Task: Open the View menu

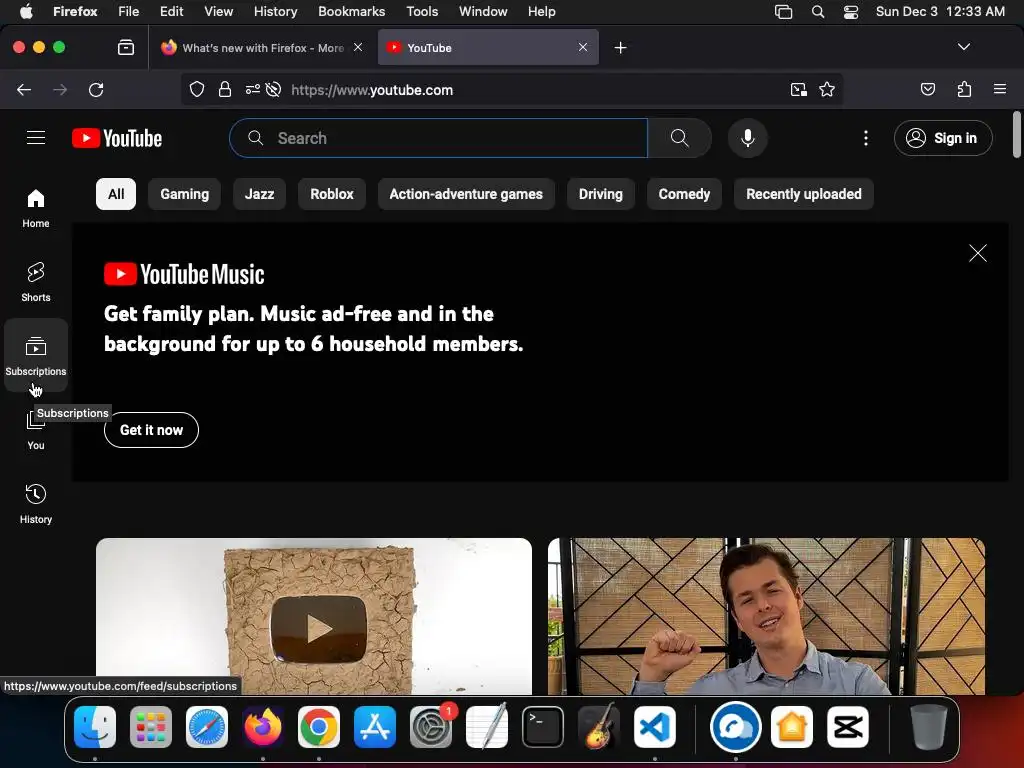Action: click(x=218, y=11)
